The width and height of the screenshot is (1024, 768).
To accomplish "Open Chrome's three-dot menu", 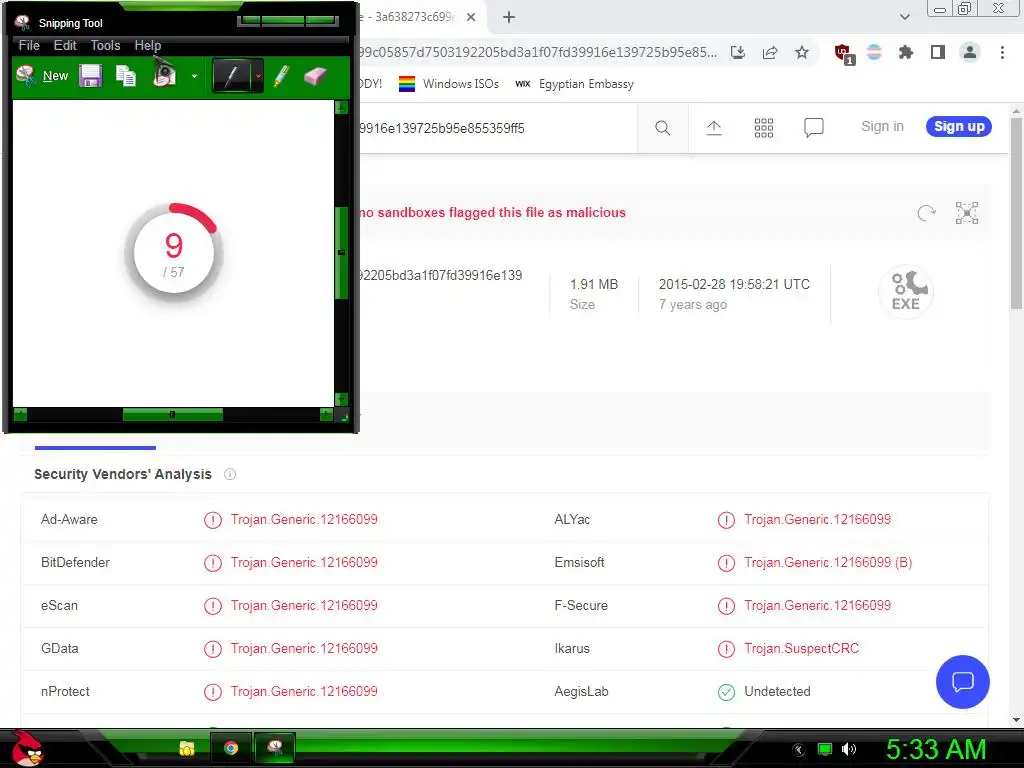I will point(1002,52).
